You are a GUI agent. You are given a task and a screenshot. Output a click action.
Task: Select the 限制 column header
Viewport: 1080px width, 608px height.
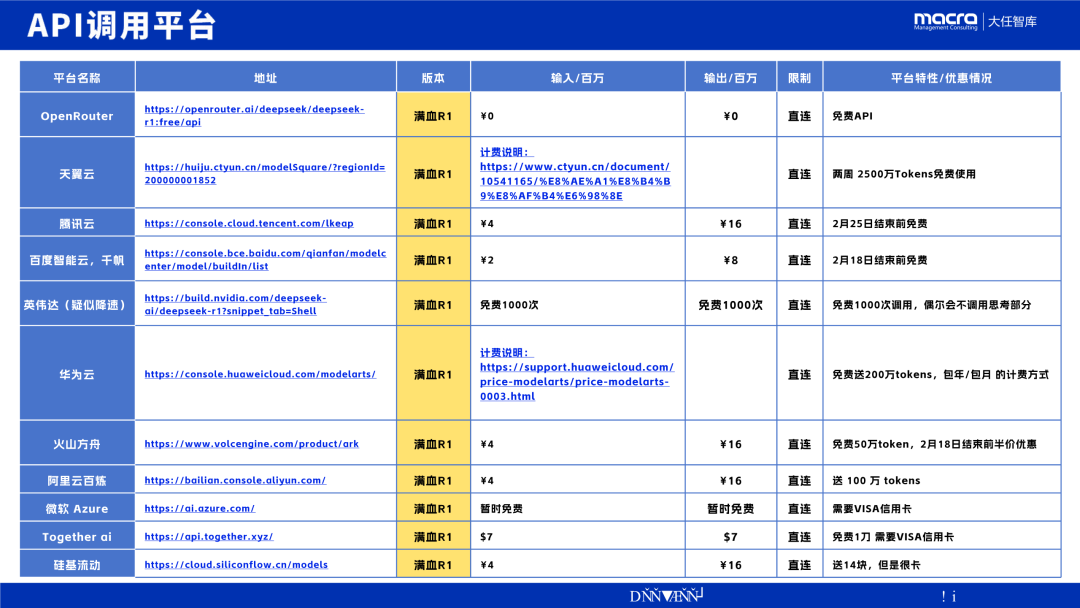point(800,78)
